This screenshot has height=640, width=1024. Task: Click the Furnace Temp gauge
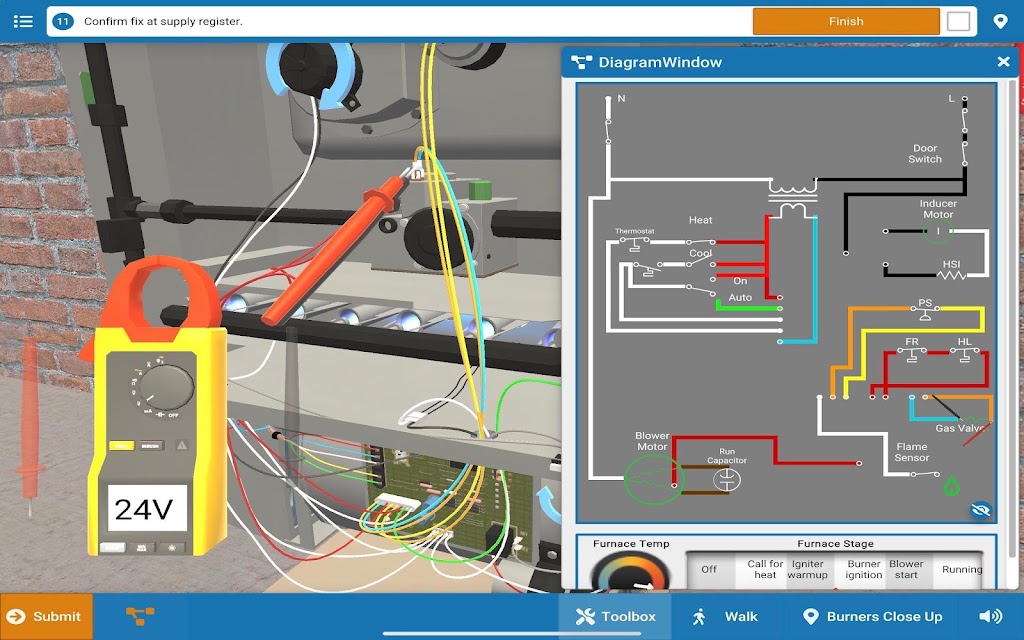(630, 572)
